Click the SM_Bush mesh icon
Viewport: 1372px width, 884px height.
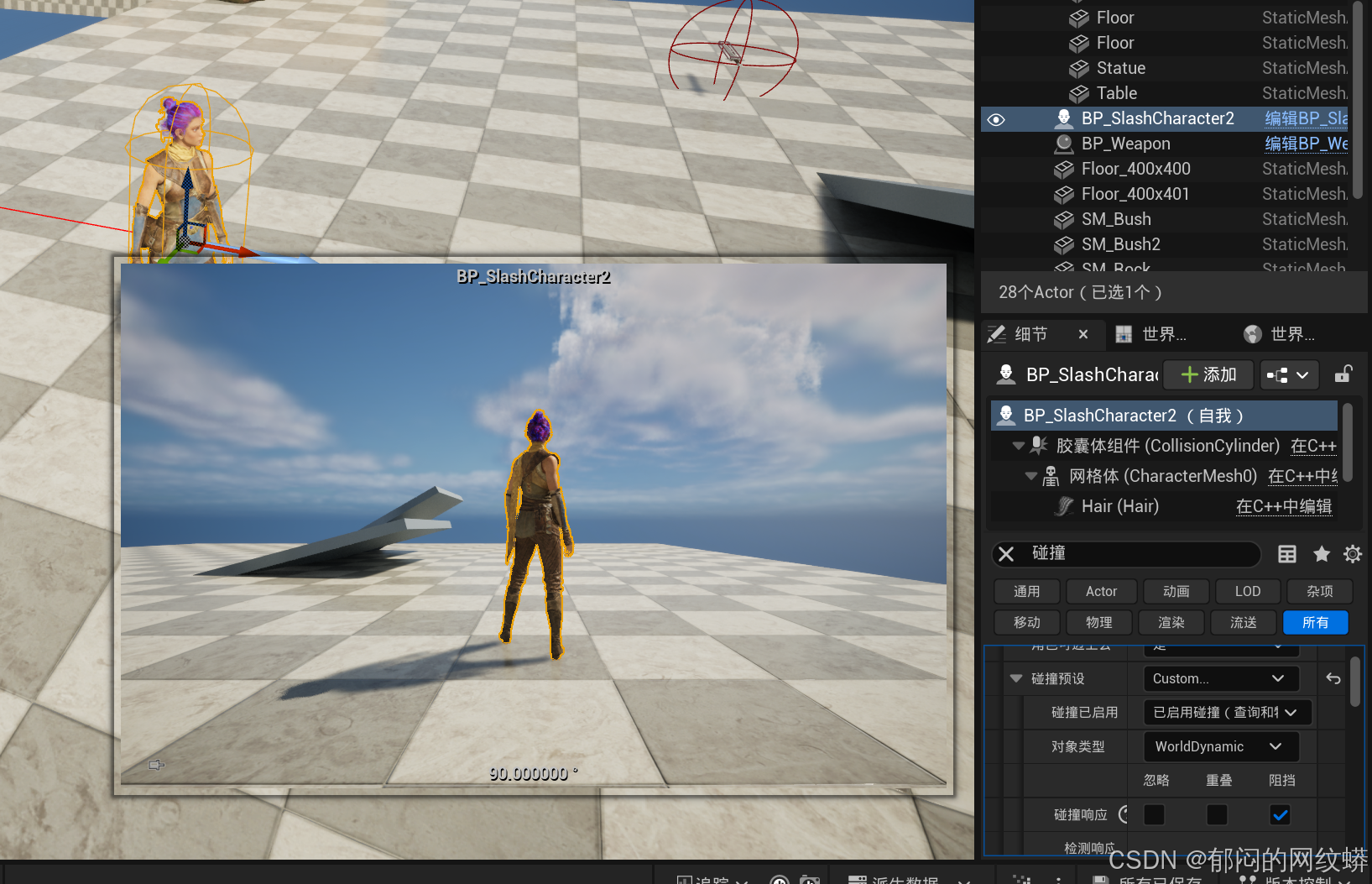click(x=1064, y=219)
